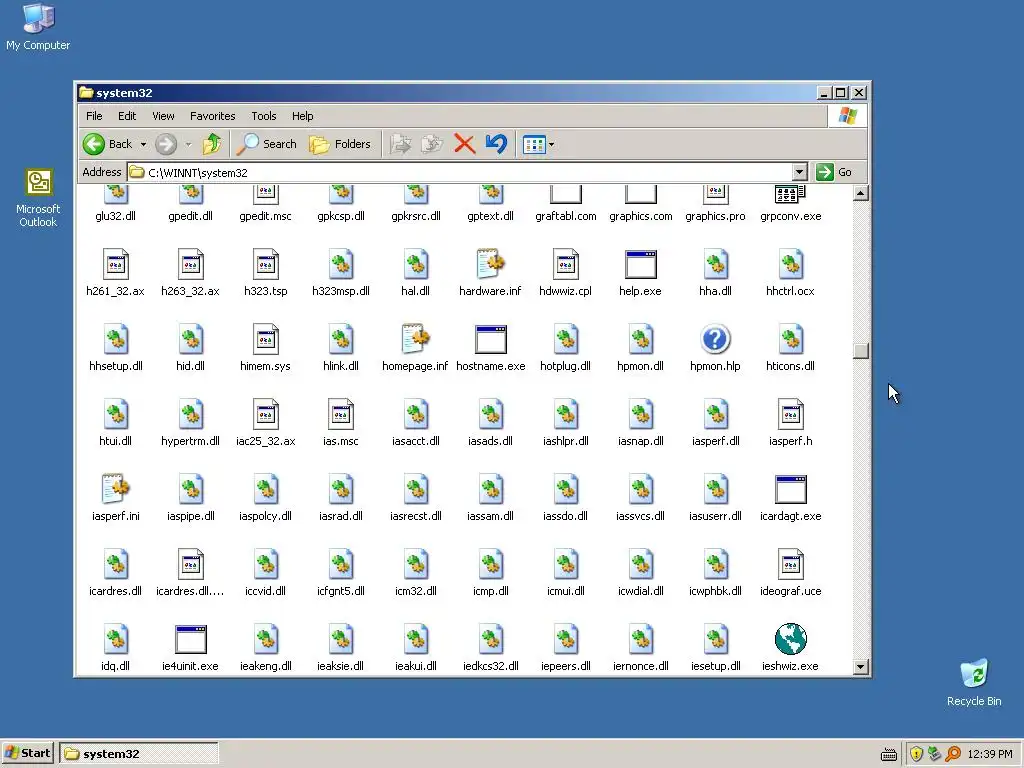Select the h323.tsp file icon
Screen dimensions: 1024x768
266,264
